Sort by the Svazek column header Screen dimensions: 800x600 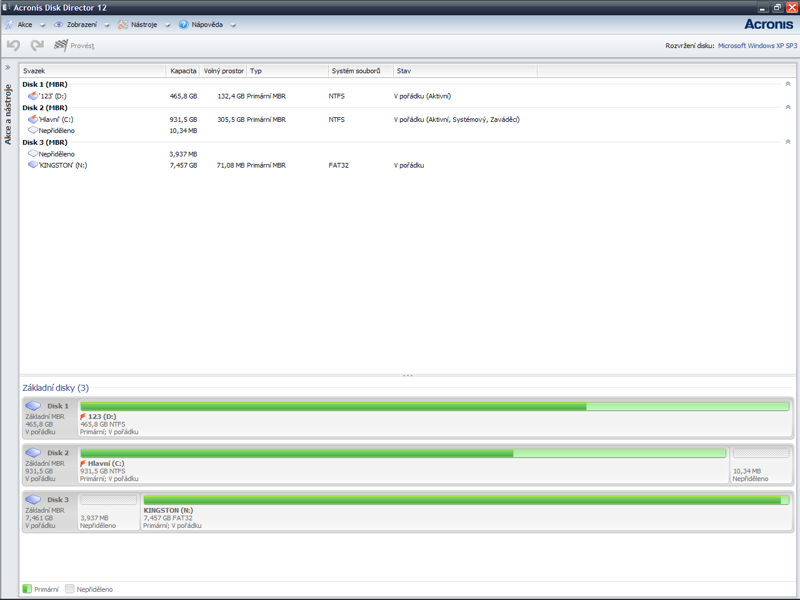click(93, 71)
